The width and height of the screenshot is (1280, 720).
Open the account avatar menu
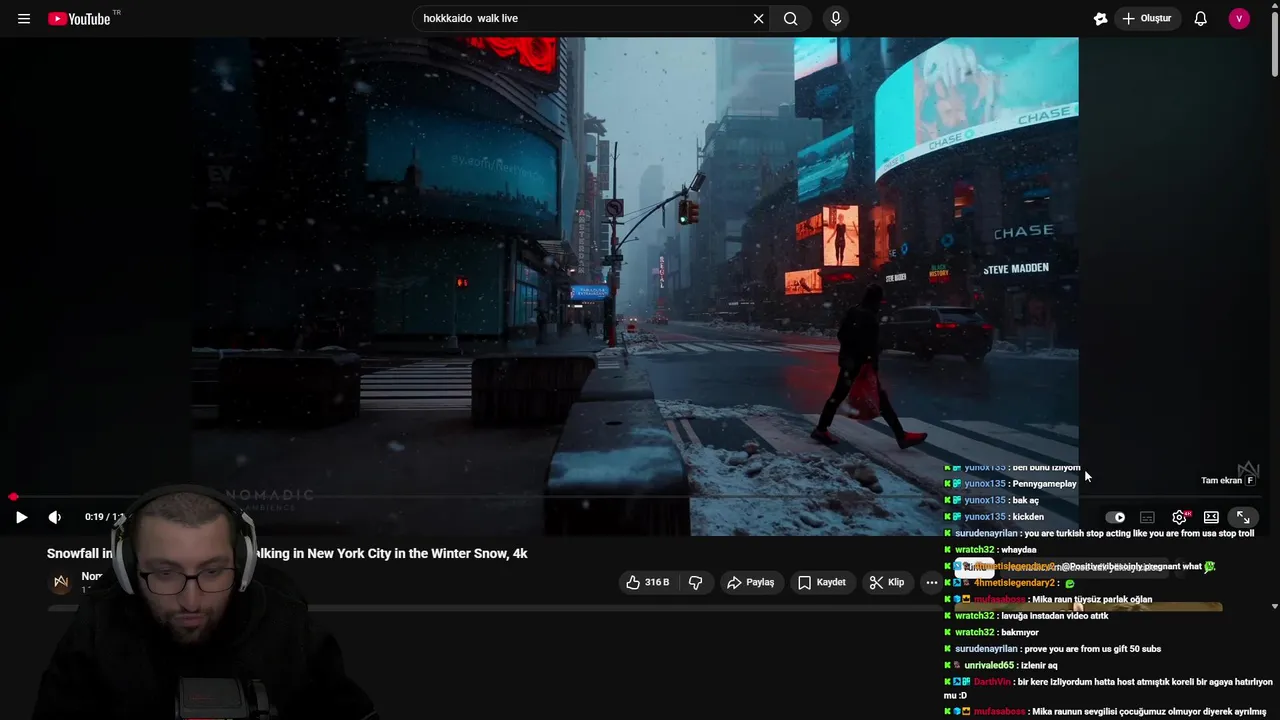tap(1239, 18)
